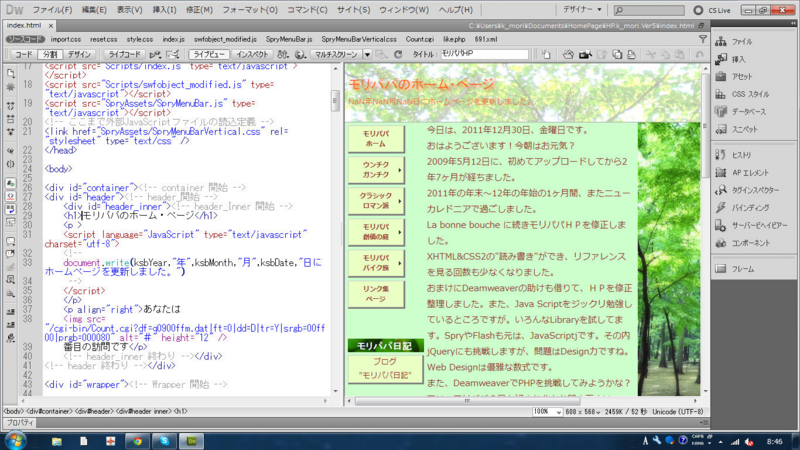Click the Open Documents icon in coding toolbar
Screen dimensions: 800x450
(10, 74)
